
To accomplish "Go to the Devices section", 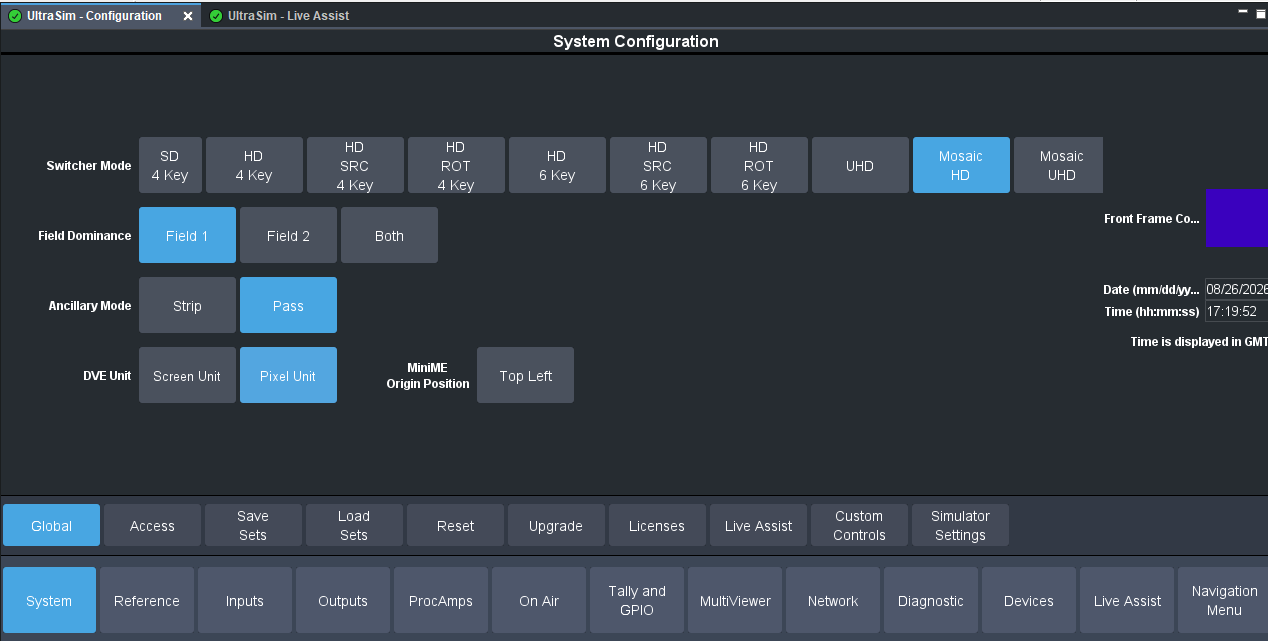I will (x=1029, y=600).
